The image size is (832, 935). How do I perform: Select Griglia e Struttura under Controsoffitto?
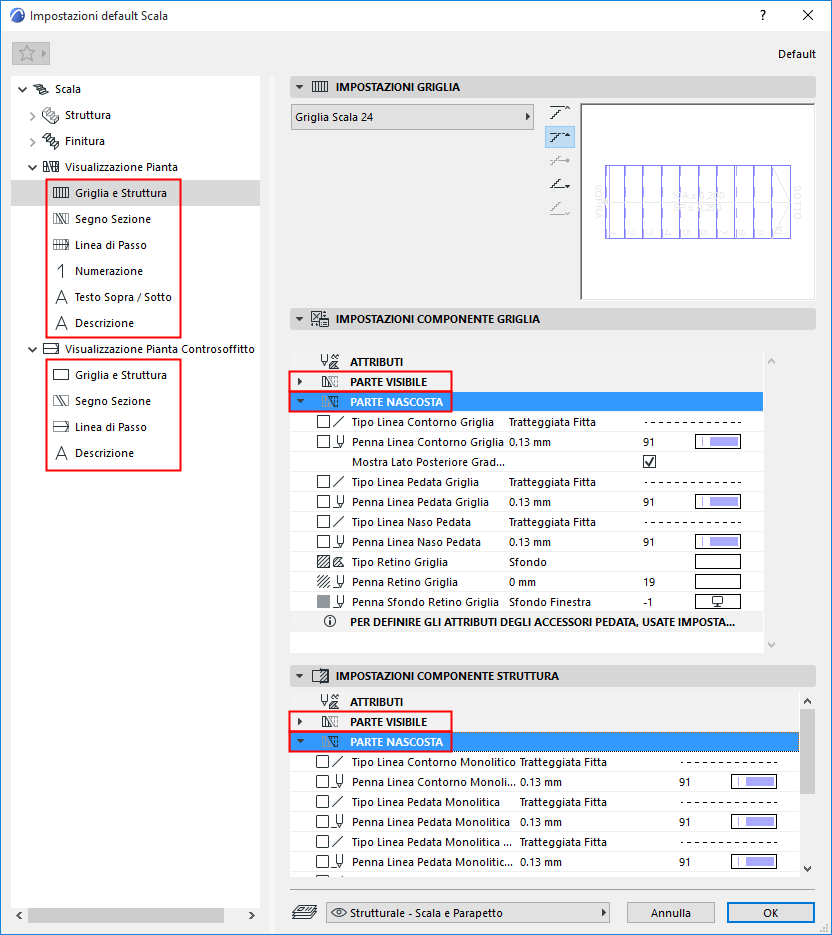120,375
